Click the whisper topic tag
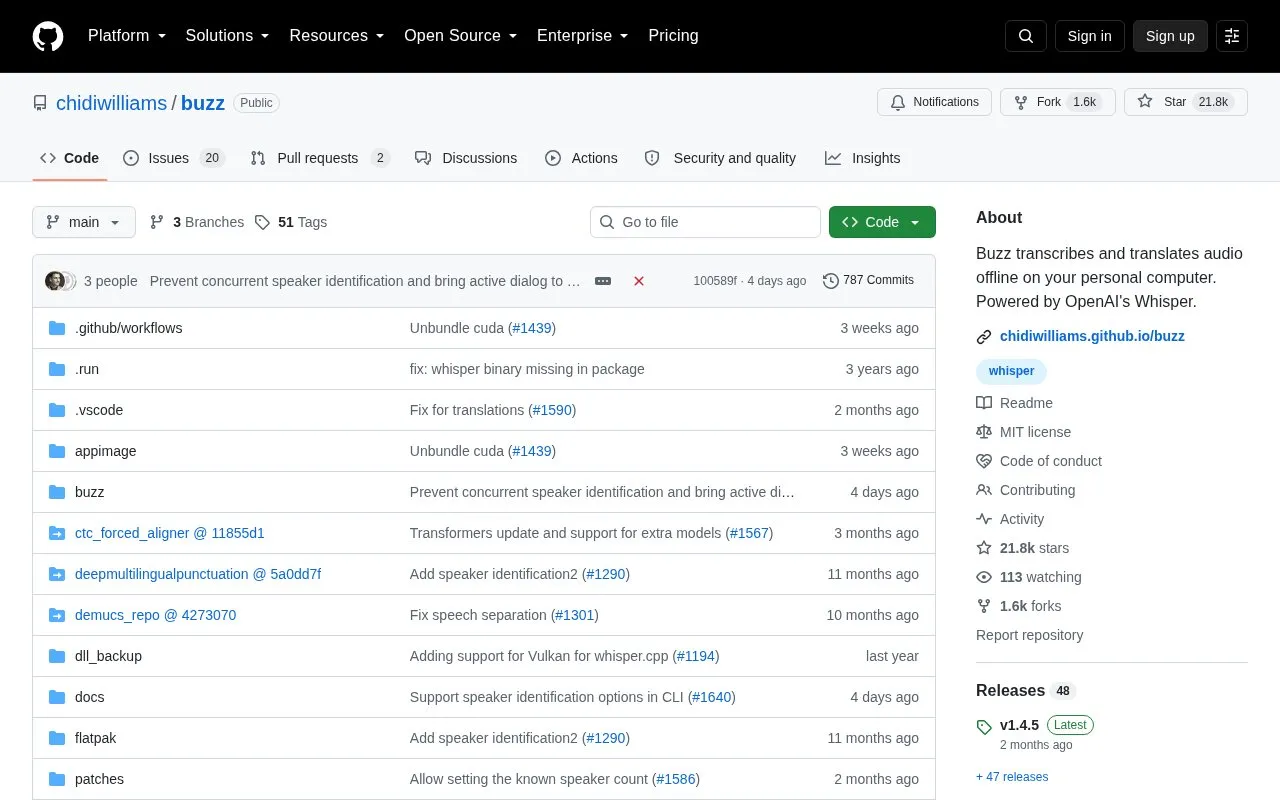The image size is (1280, 800). pyautogui.click(x=1011, y=371)
